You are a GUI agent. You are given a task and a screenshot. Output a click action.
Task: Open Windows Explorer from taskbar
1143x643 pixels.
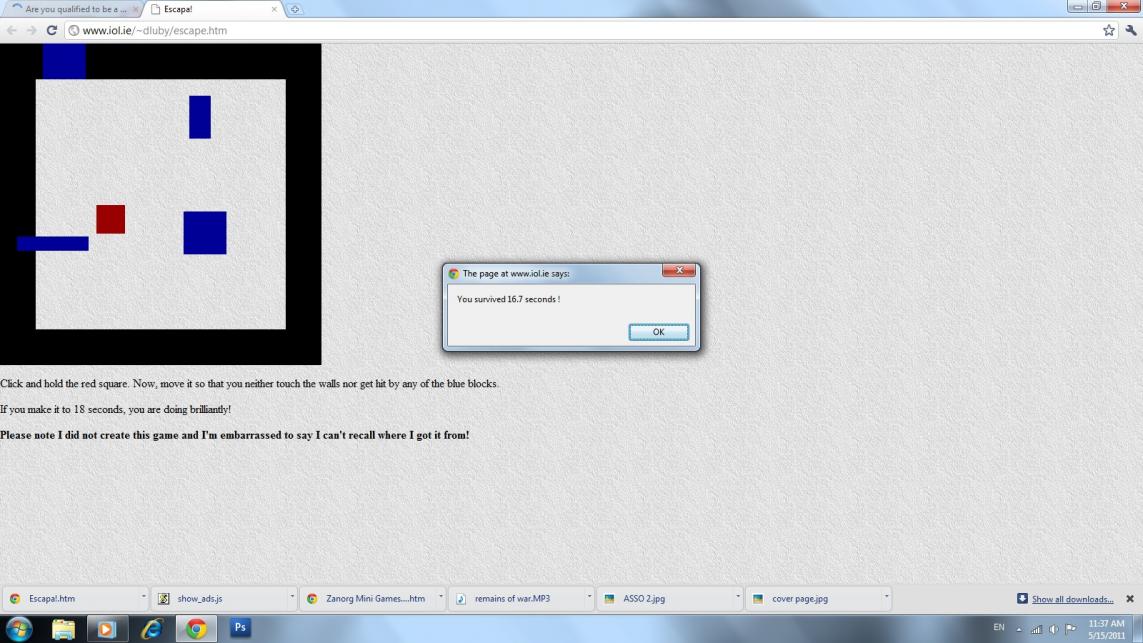point(63,628)
